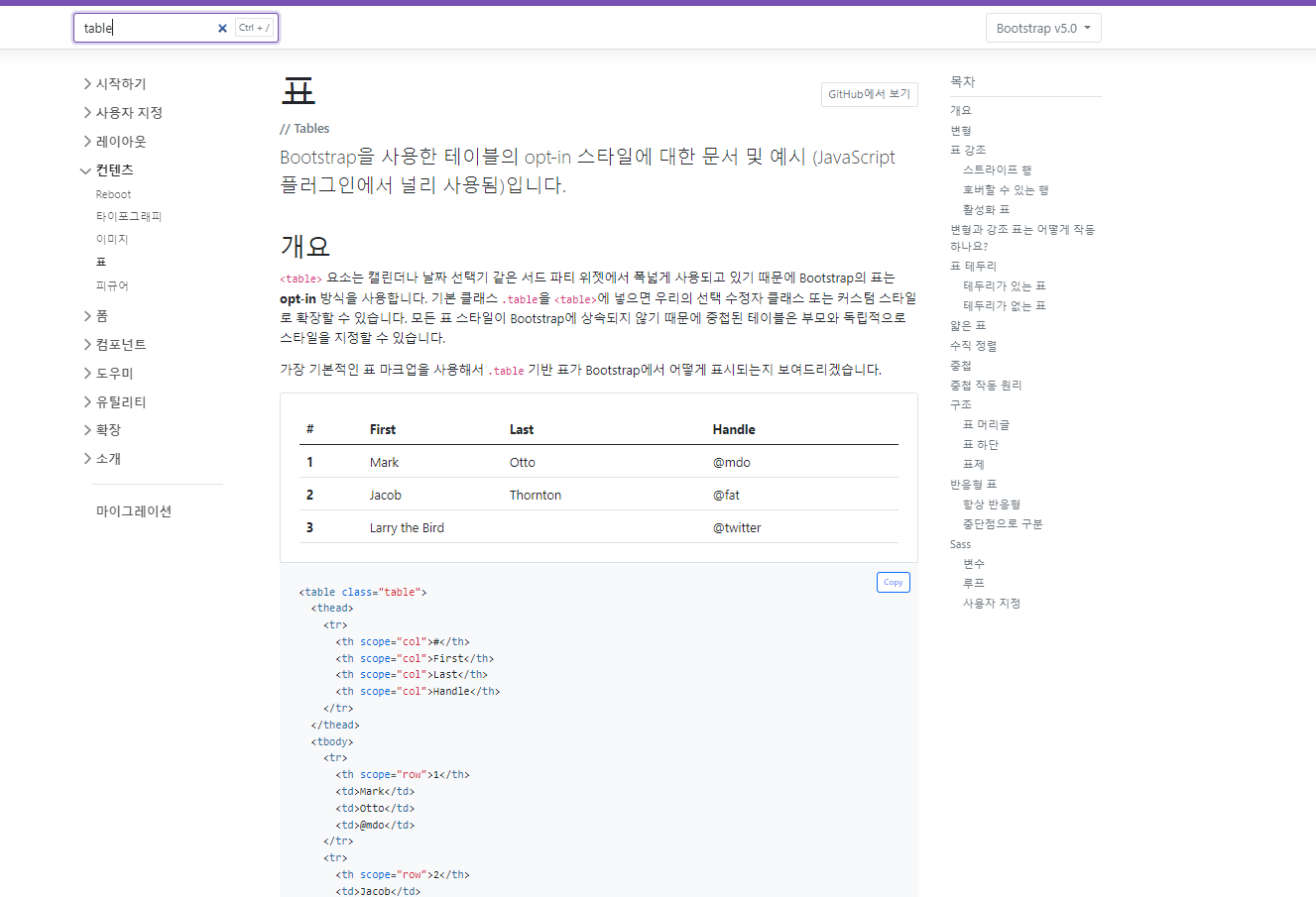The width and height of the screenshot is (1316, 897).
Task: Go to 활성화 표 in contents
Action: (x=986, y=210)
